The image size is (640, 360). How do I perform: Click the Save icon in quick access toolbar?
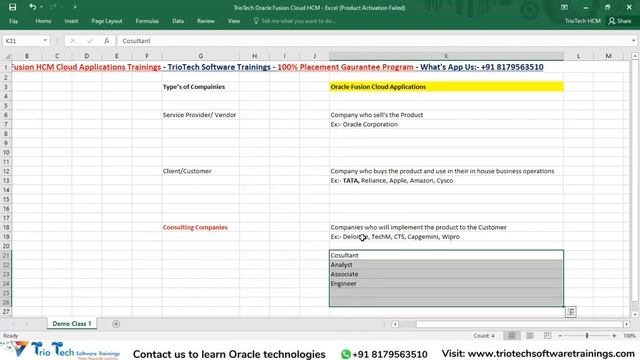coord(13,7)
